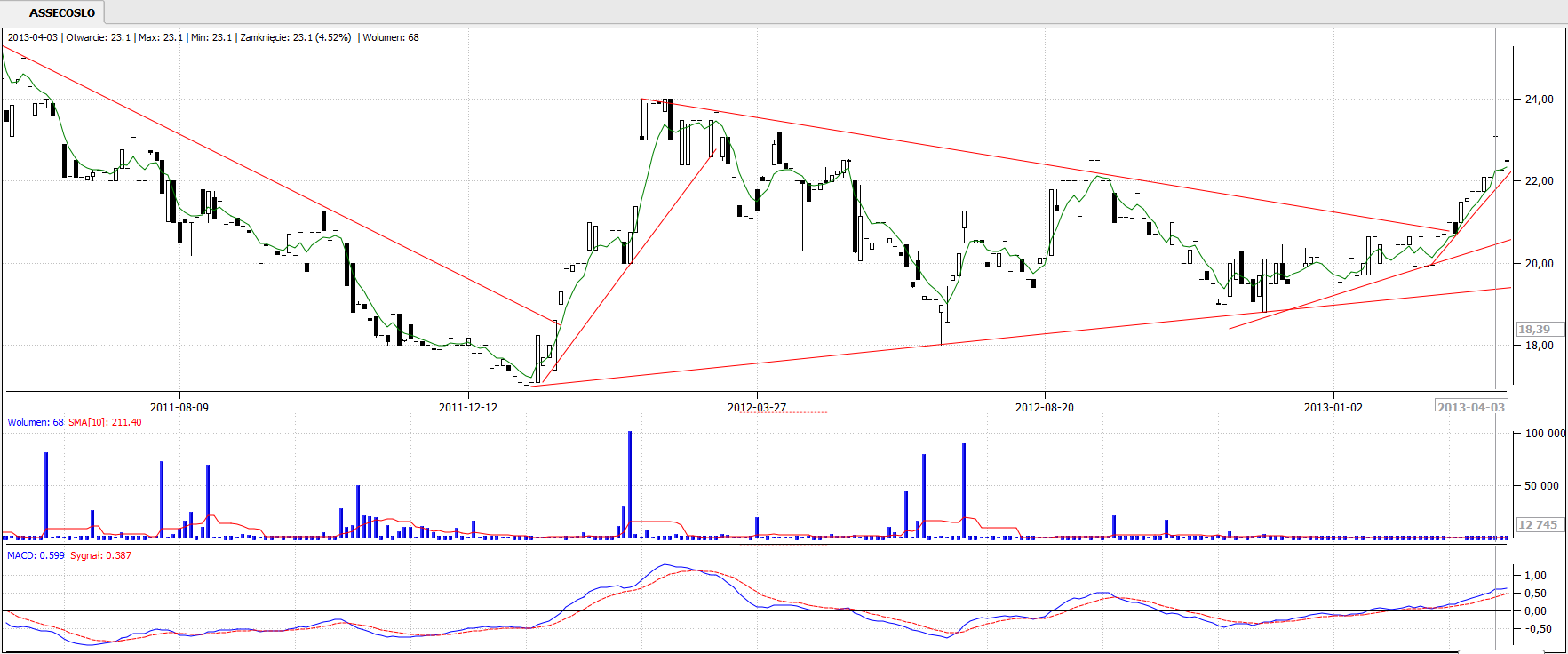This screenshot has height=654, width=1568.
Task: Click the 2011-08-09 date axis label
Action: point(179,408)
